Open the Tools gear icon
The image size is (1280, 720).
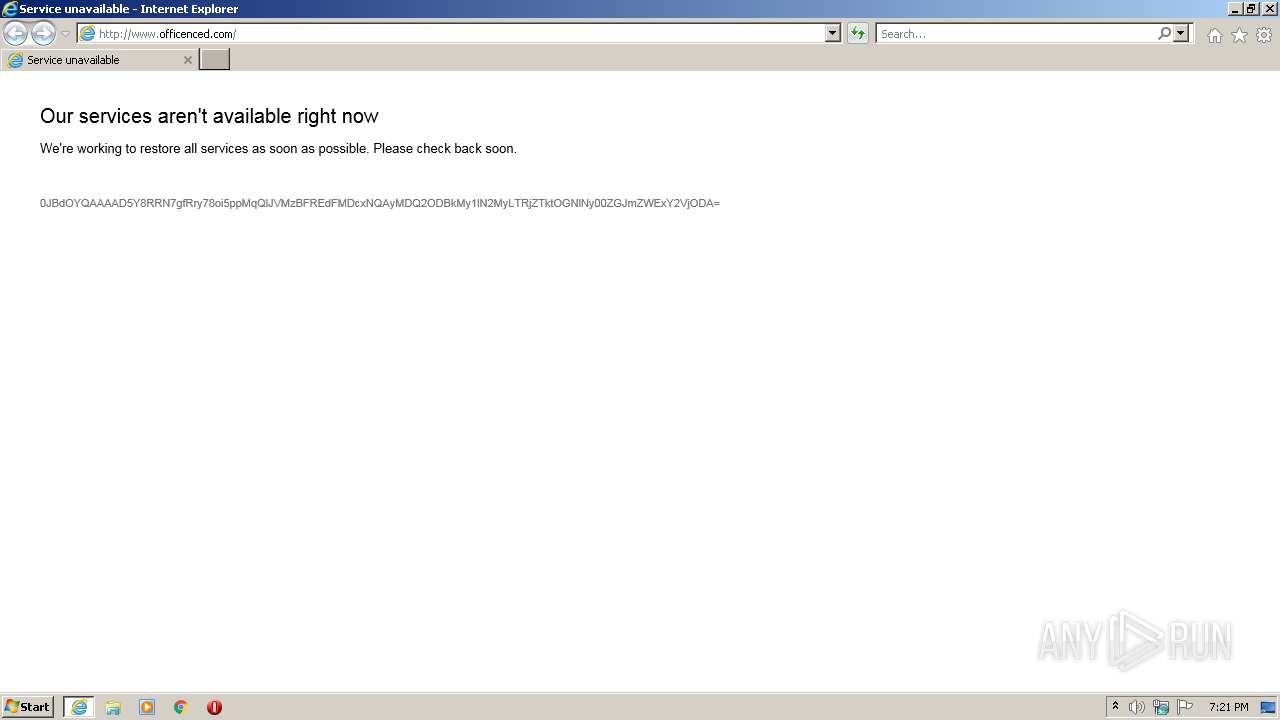(1264, 35)
